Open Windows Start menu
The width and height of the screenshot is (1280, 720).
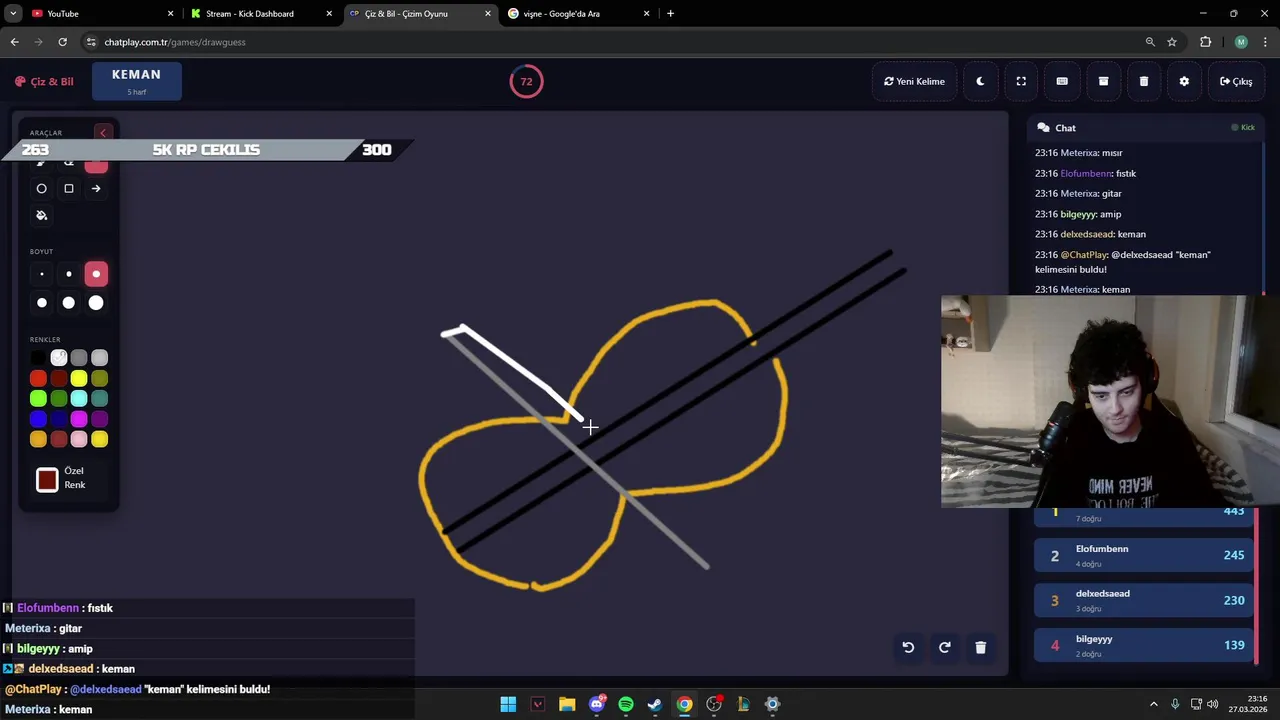click(x=508, y=704)
